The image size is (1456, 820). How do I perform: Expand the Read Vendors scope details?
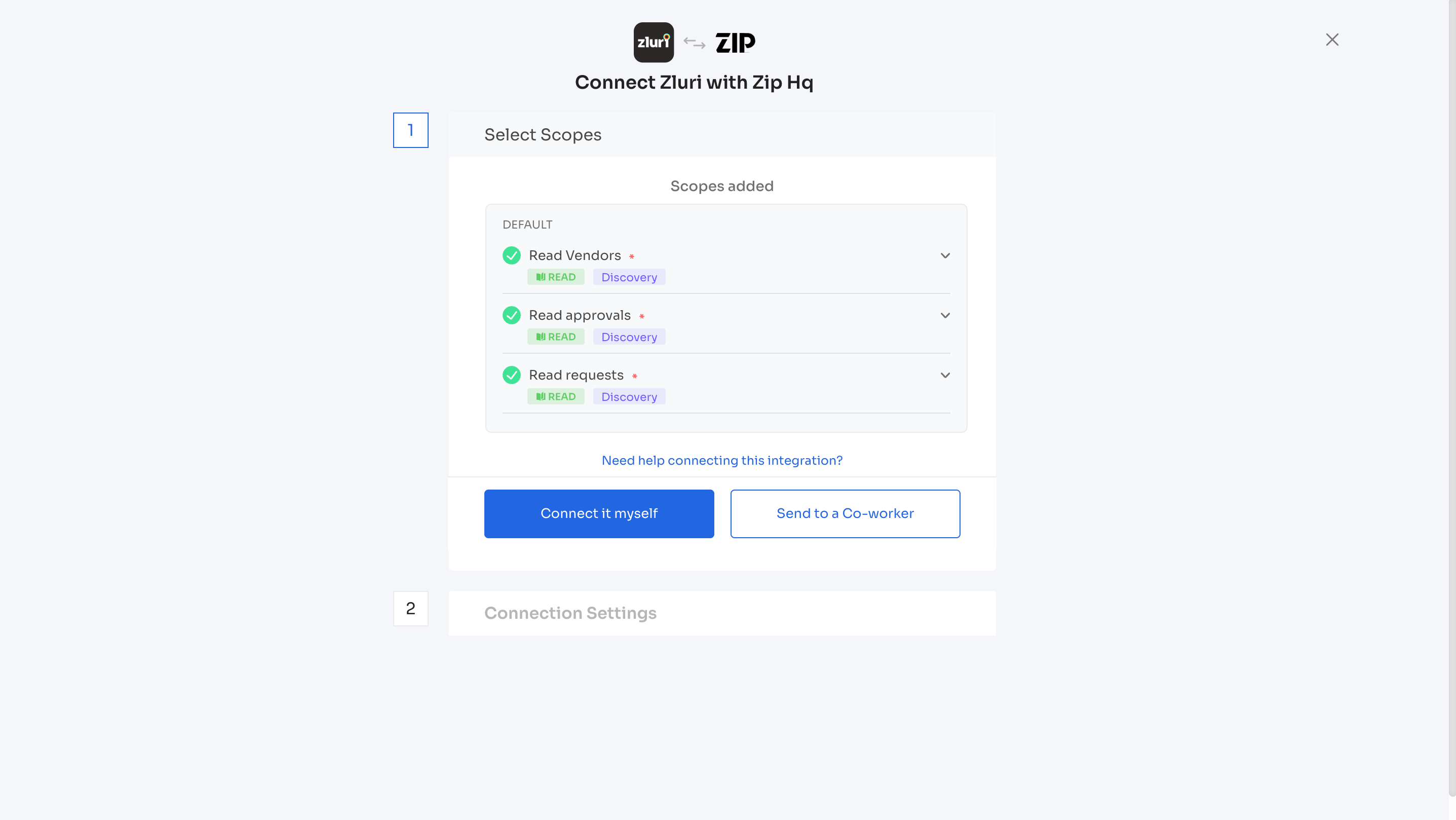(x=946, y=255)
